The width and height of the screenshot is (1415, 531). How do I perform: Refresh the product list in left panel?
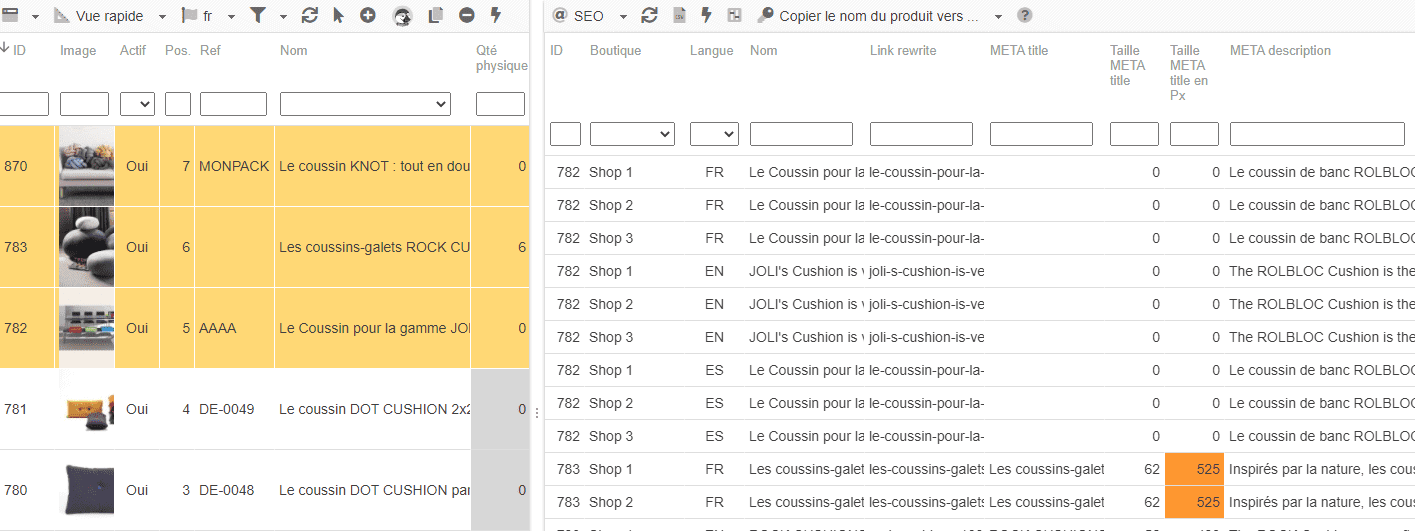tap(310, 16)
